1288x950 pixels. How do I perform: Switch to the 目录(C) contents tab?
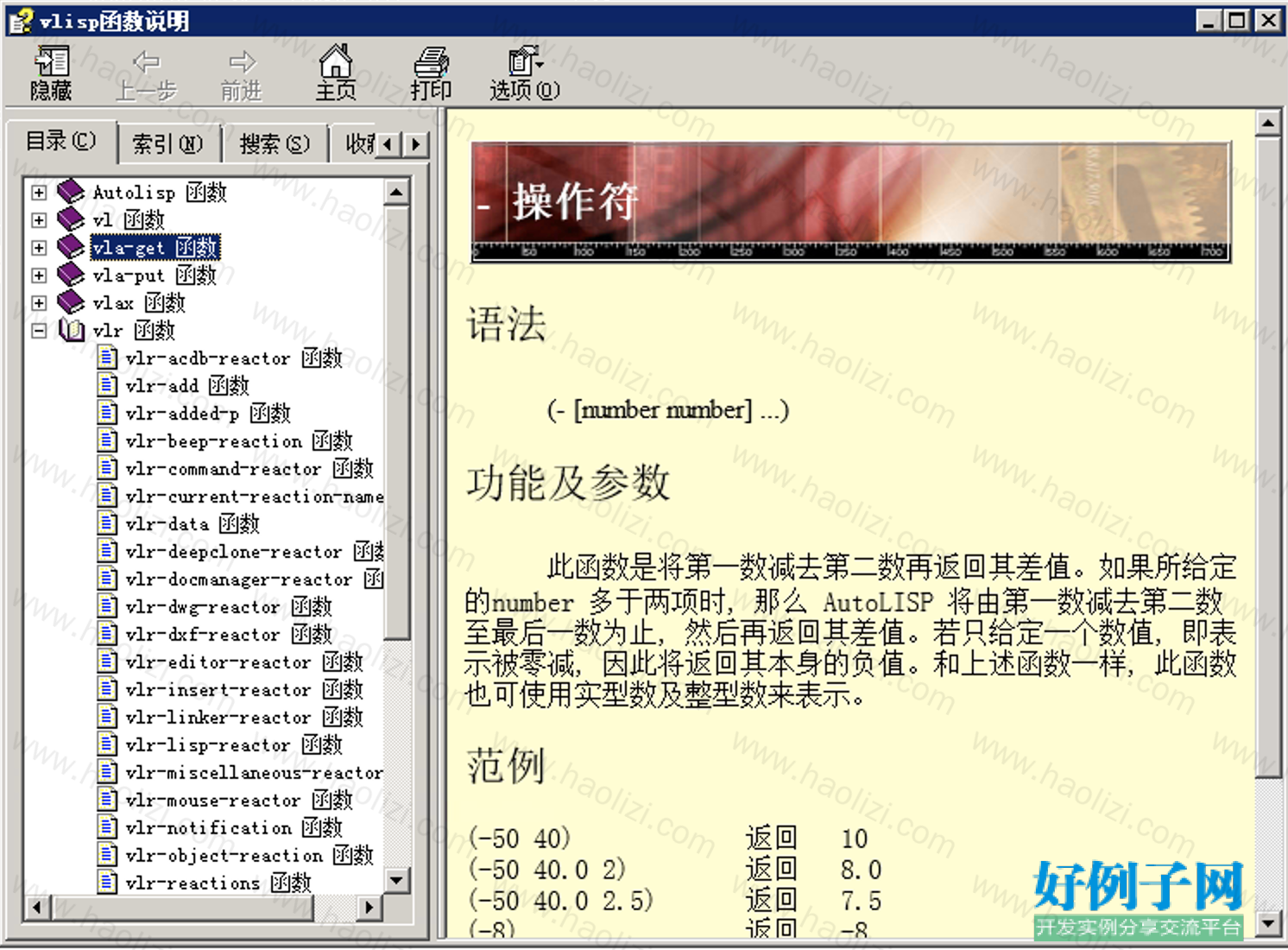[x=60, y=141]
